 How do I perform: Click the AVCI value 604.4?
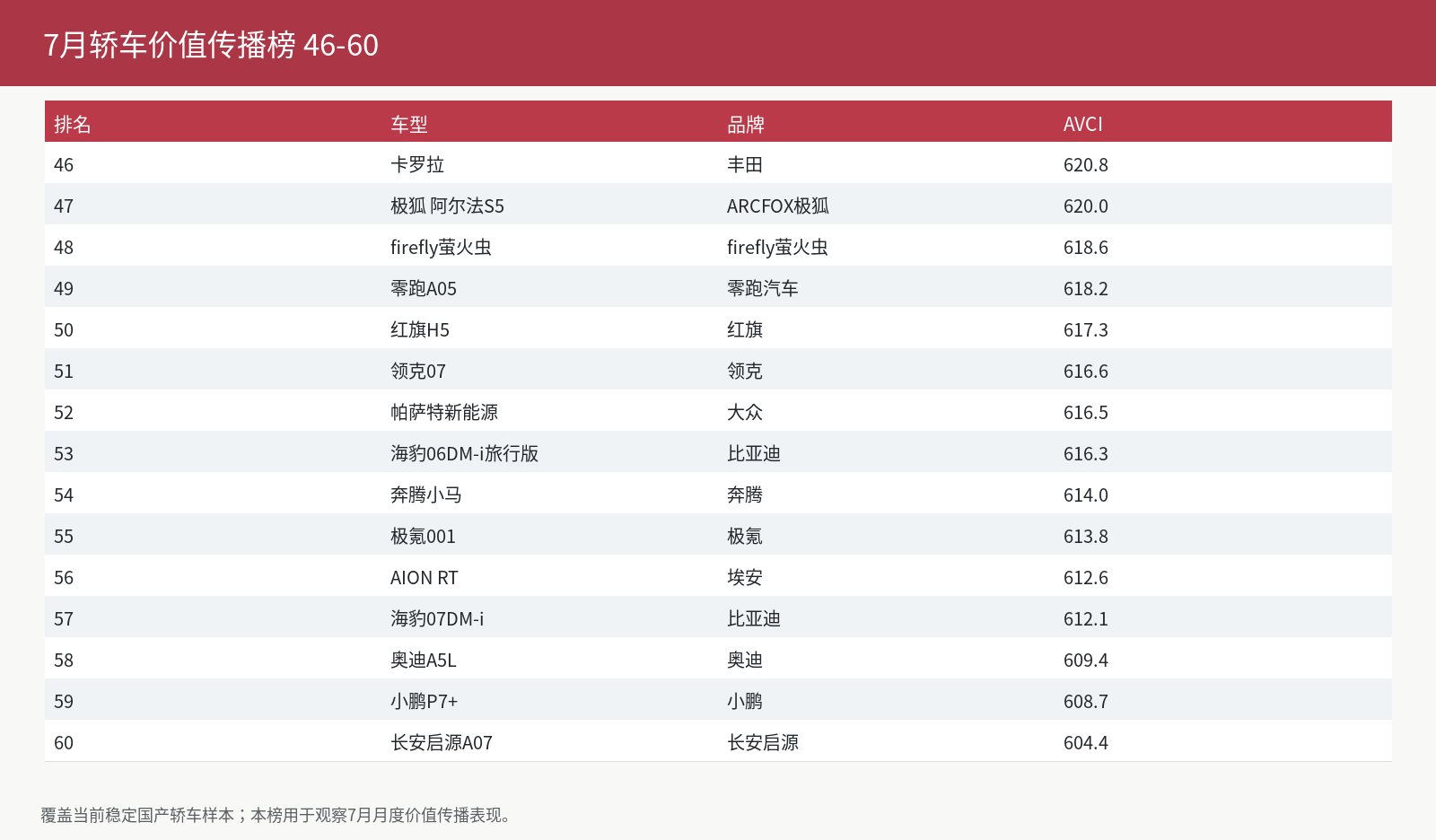point(1086,743)
